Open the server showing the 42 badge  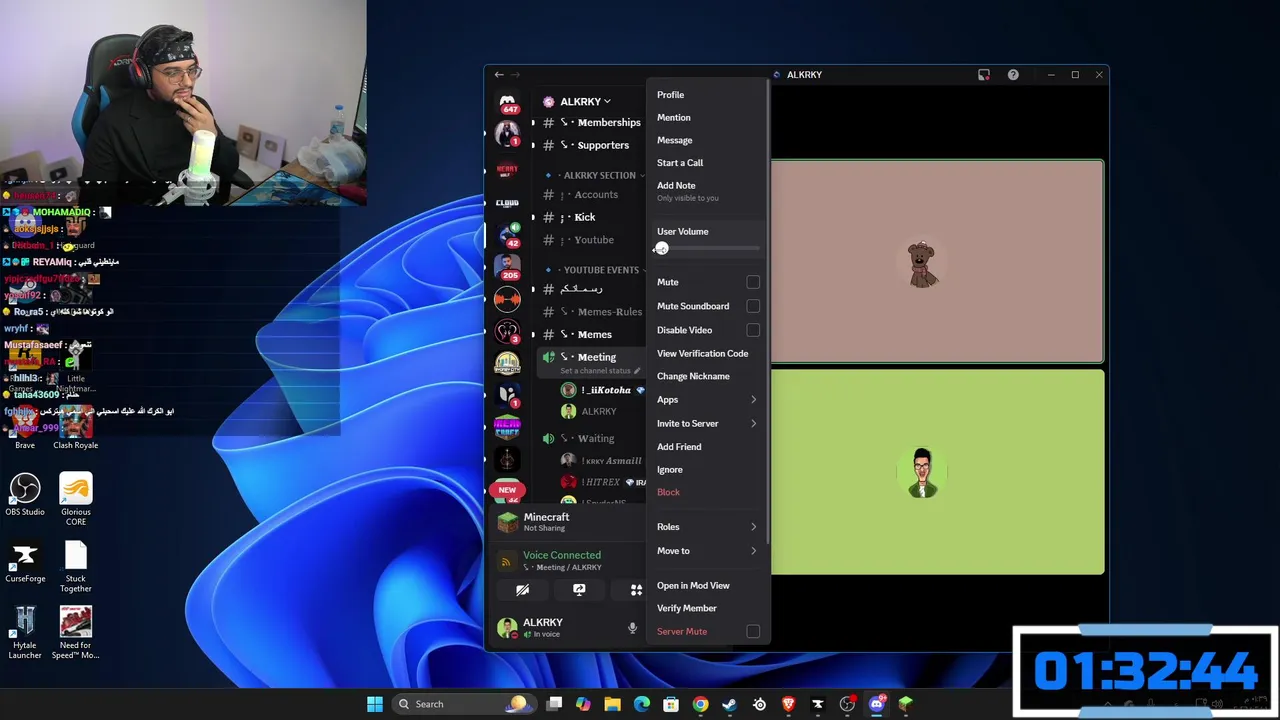coord(508,235)
